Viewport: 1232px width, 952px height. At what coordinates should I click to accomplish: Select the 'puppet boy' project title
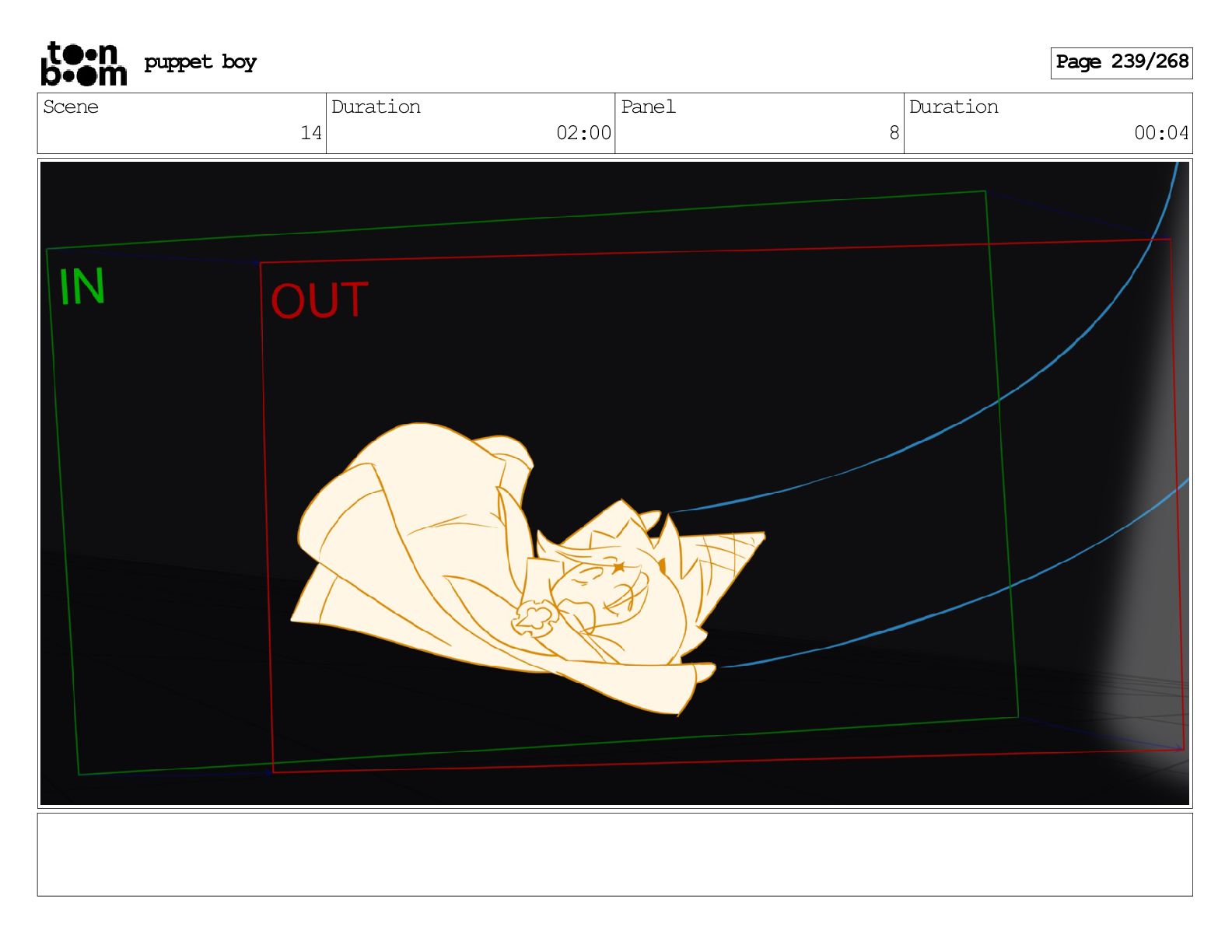click(200, 62)
